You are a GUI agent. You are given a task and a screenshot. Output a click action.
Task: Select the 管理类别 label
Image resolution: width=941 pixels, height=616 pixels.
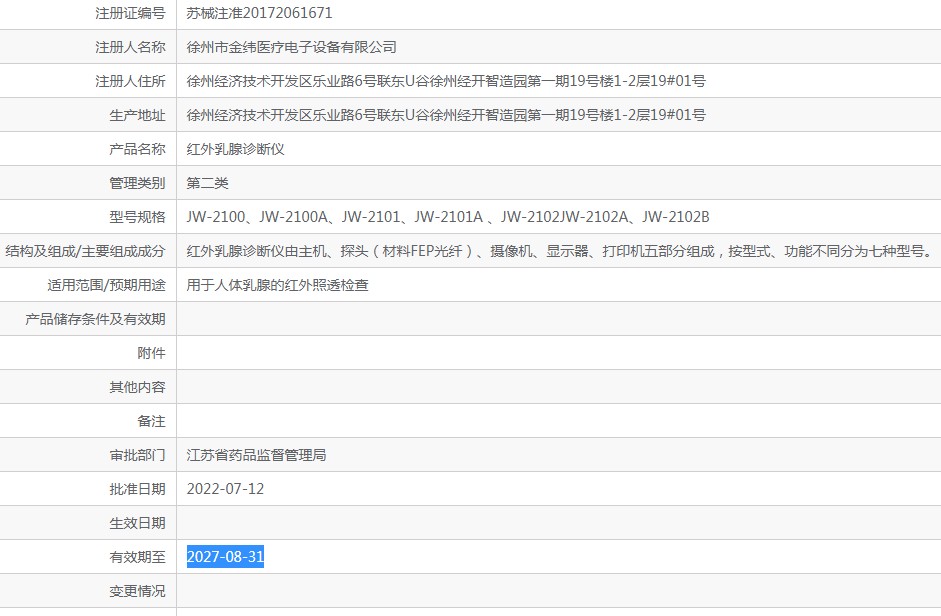point(137,183)
